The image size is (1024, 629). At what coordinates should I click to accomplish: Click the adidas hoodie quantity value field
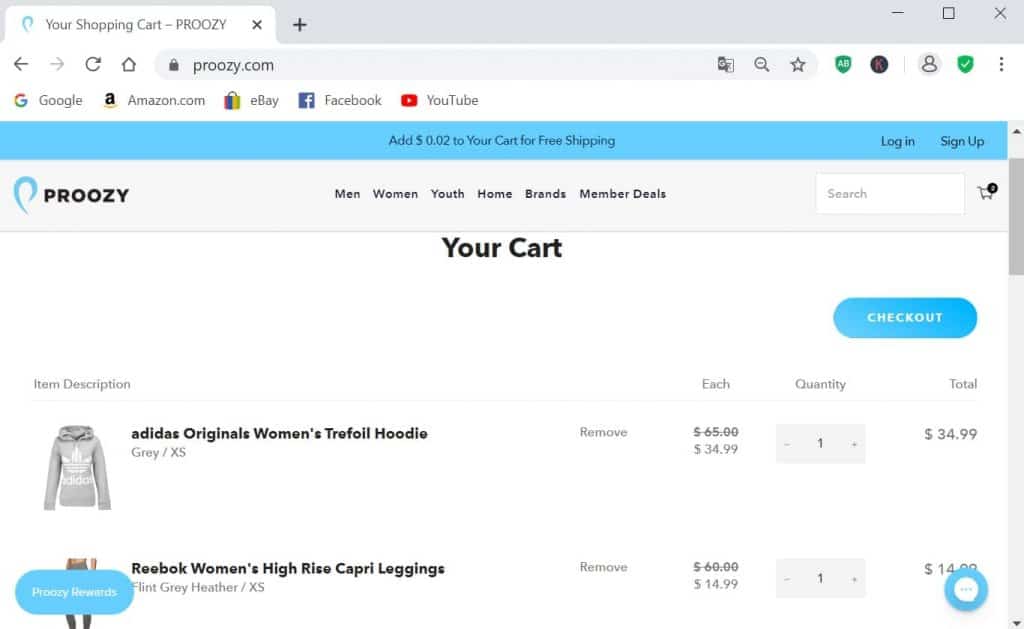(x=820, y=444)
